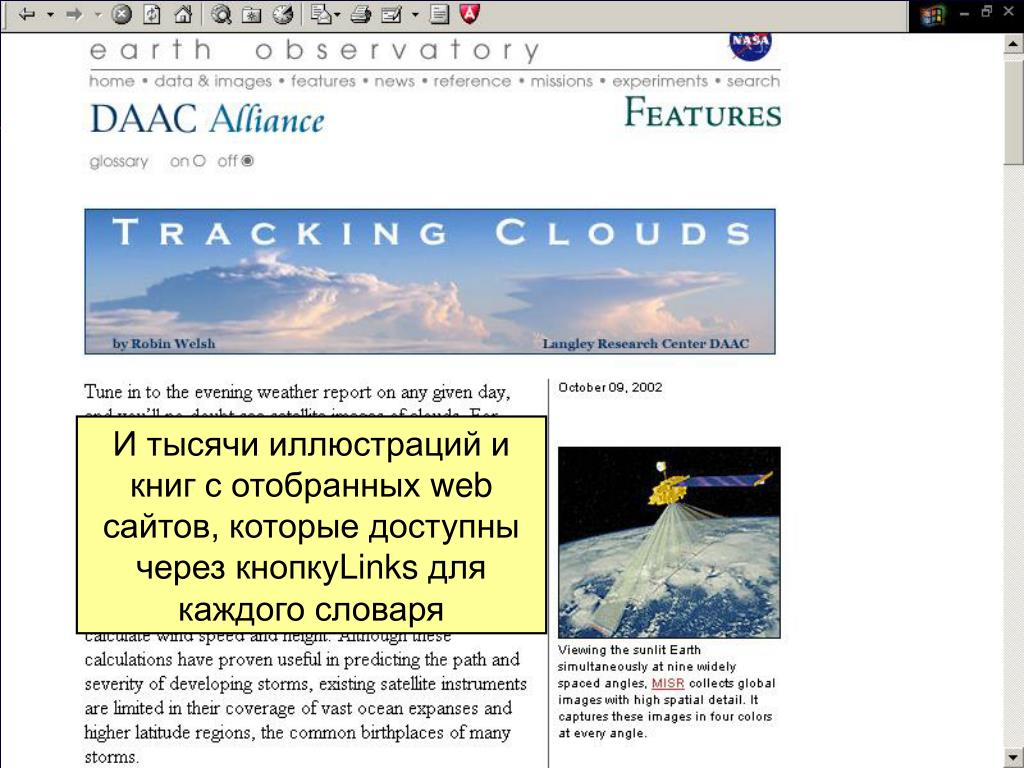Click the scrollbar down arrow

click(x=1013, y=758)
